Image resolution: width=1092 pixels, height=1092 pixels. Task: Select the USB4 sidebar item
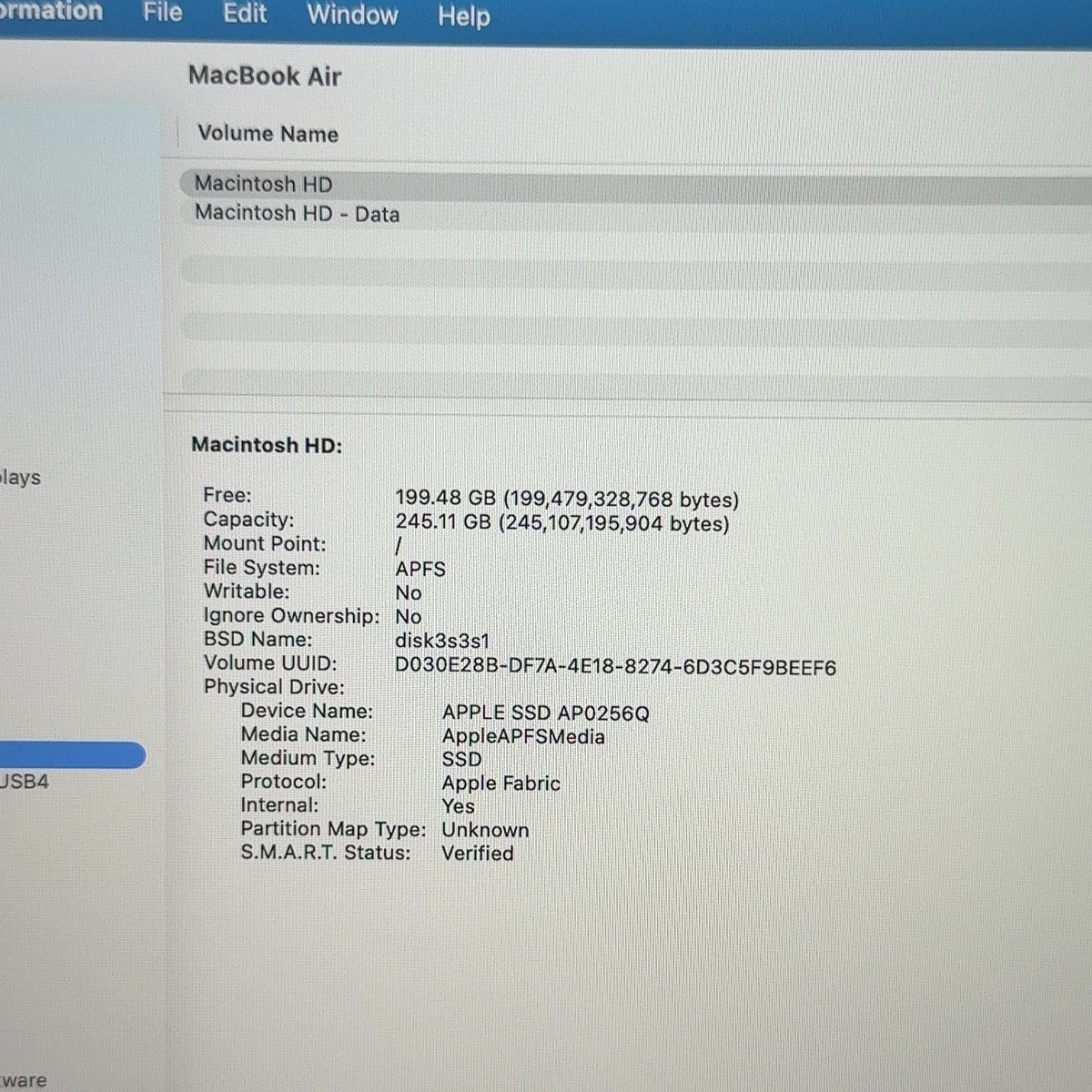pyautogui.click(x=25, y=782)
